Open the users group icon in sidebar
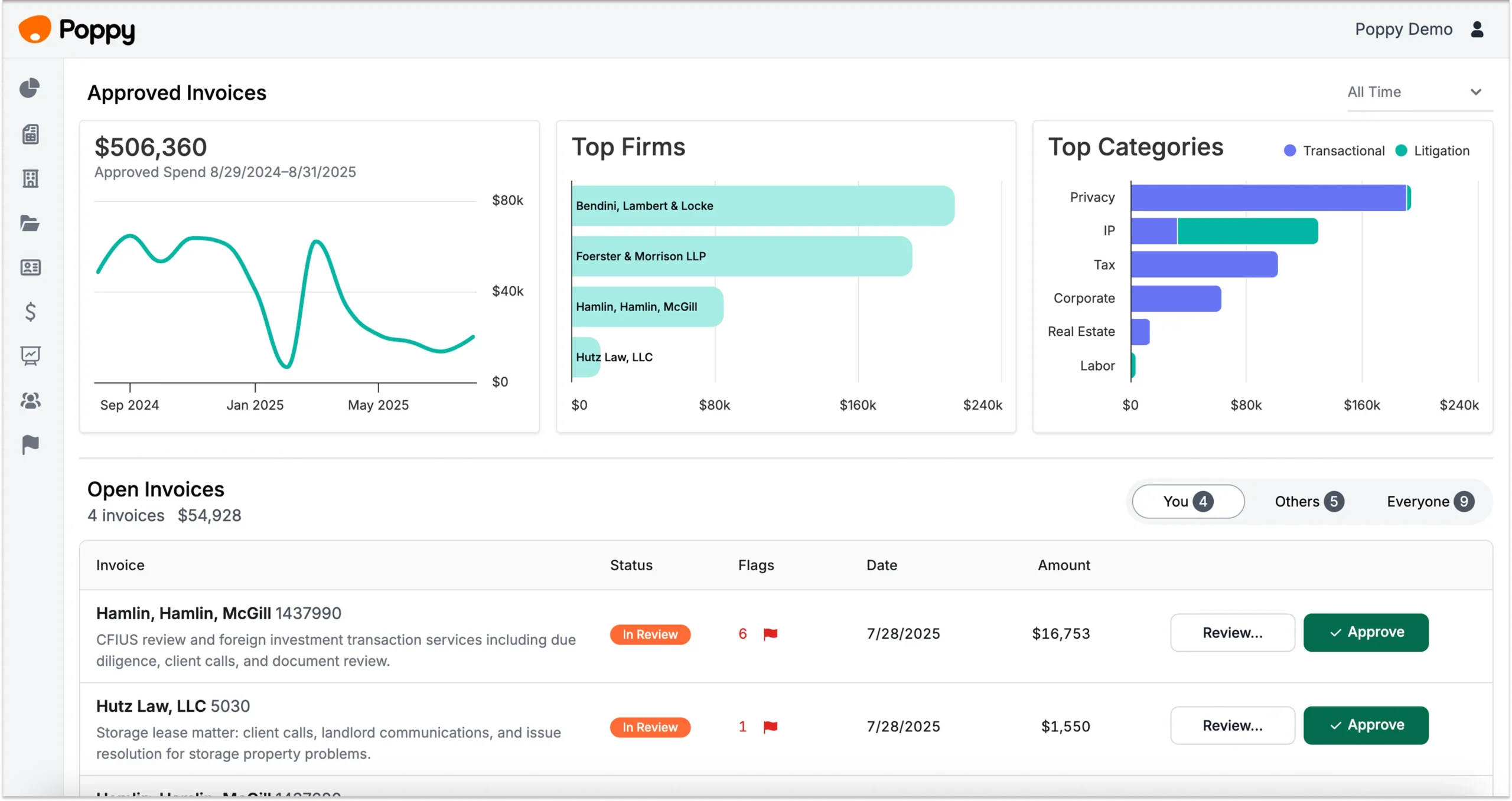This screenshot has width=1512, height=801. pyautogui.click(x=30, y=401)
